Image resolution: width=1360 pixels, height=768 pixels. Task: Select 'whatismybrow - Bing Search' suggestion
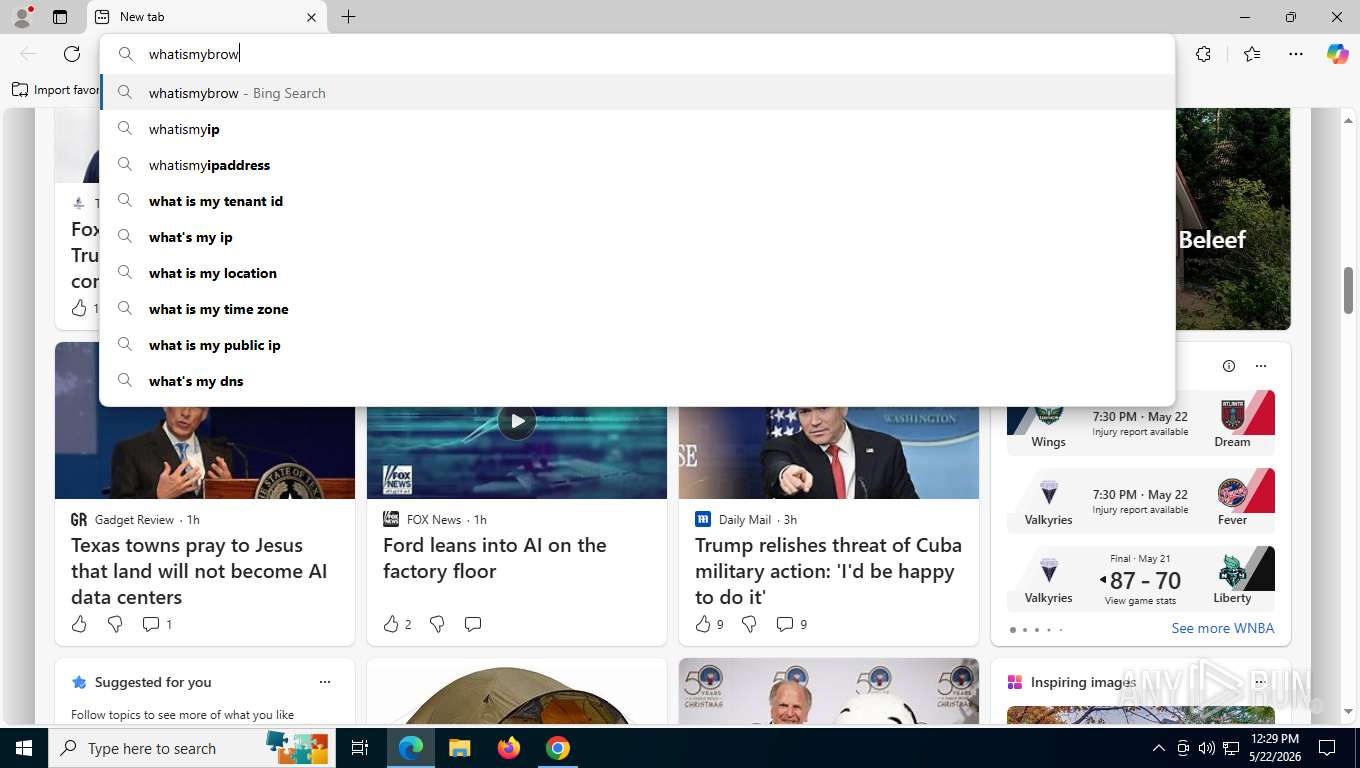pyautogui.click(x=637, y=93)
